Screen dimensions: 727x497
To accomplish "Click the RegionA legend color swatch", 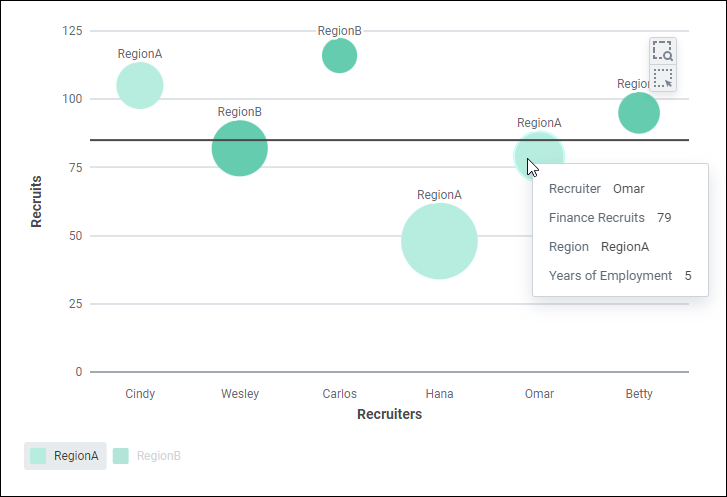I will 38,456.
